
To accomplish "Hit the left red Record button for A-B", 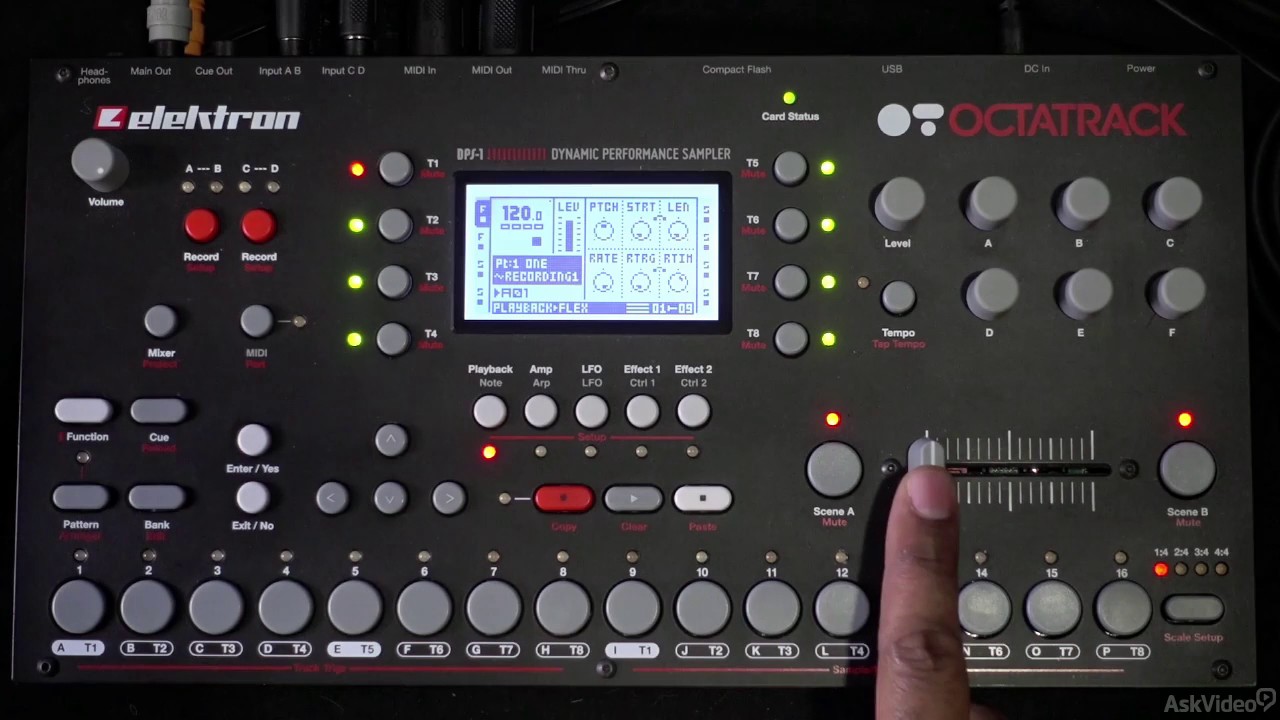I will (201, 226).
